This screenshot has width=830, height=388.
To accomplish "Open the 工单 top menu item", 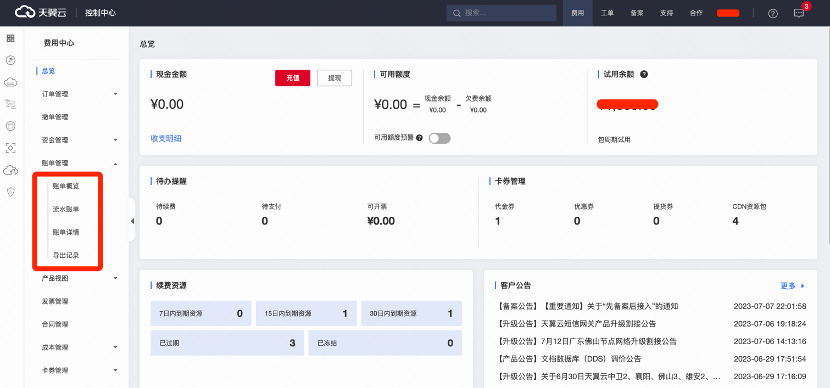I will pyautogui.click(x=607, y=13).
